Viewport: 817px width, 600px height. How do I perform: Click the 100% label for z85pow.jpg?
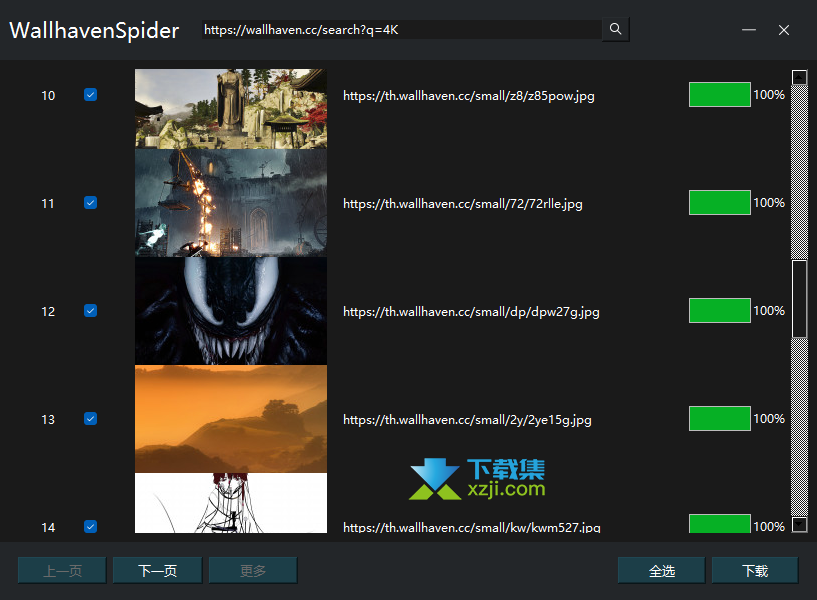769,95
